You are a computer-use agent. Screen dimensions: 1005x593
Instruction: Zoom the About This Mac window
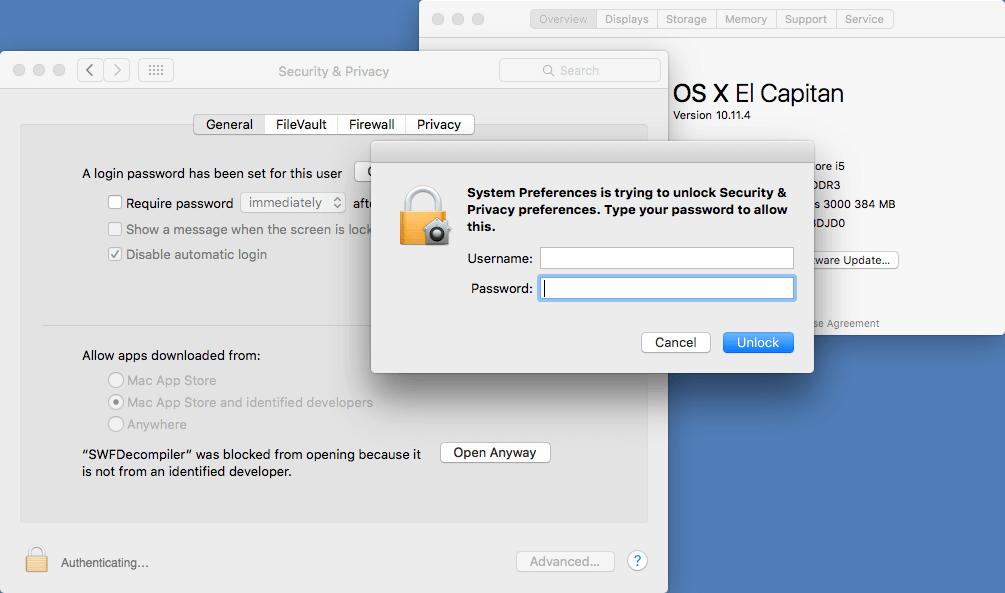click(478, 19)
